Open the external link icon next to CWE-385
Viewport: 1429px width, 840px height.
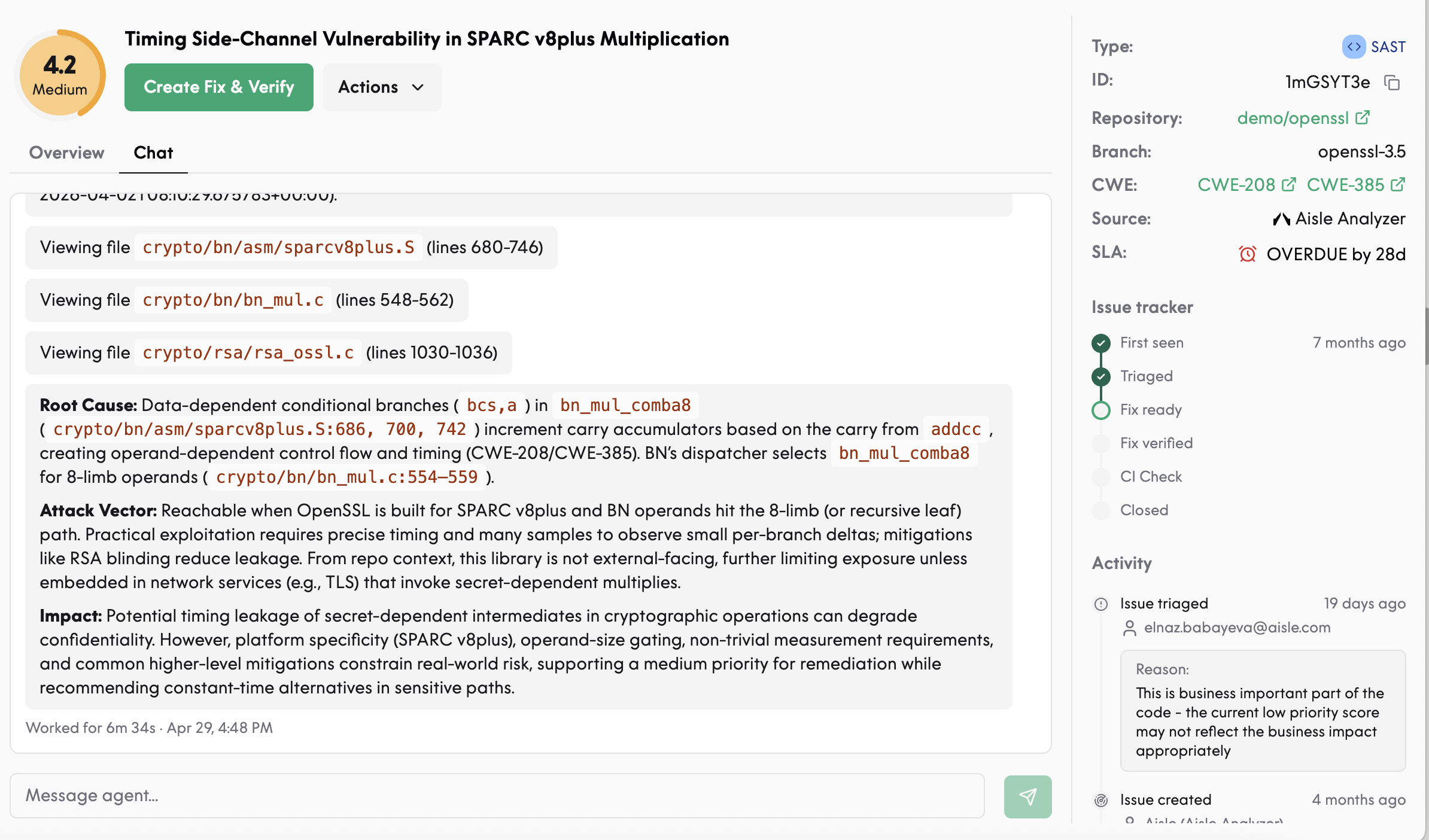(1398, 184)
